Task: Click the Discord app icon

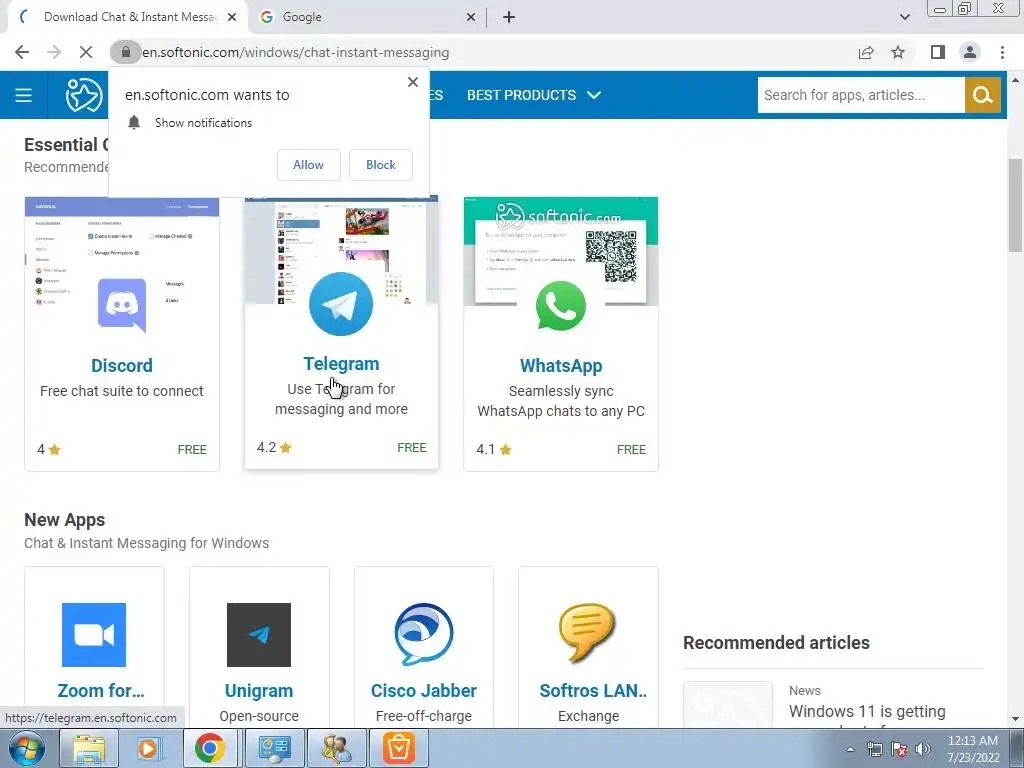Action: click(122, 304)
